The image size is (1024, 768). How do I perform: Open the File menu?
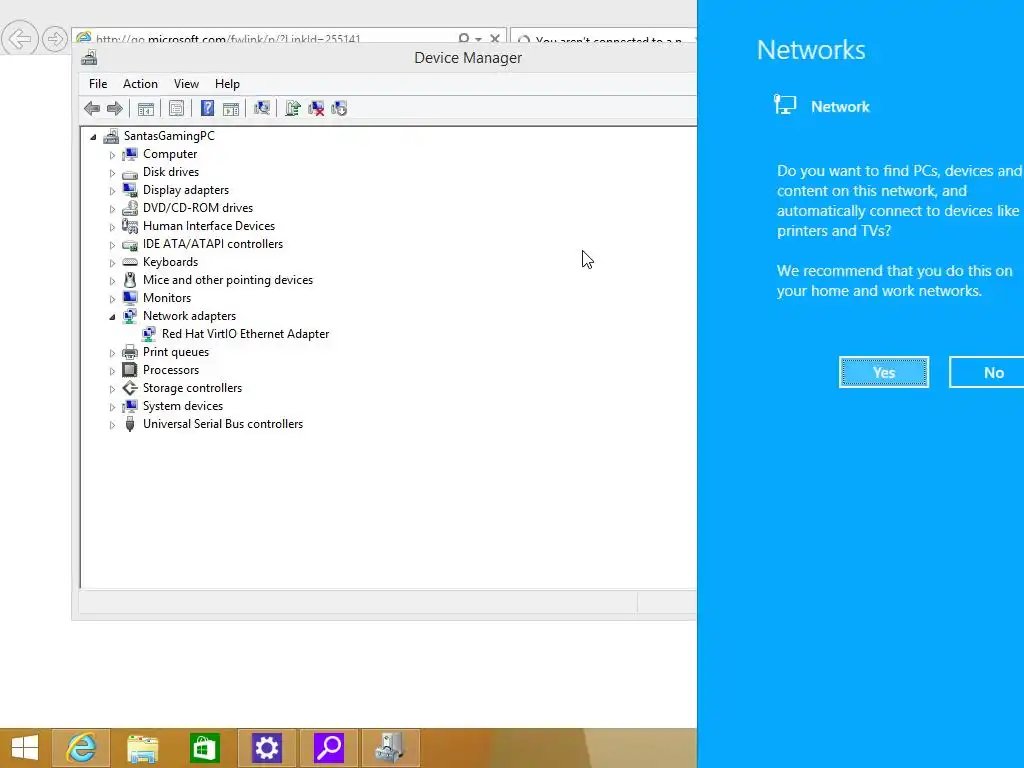98,84
